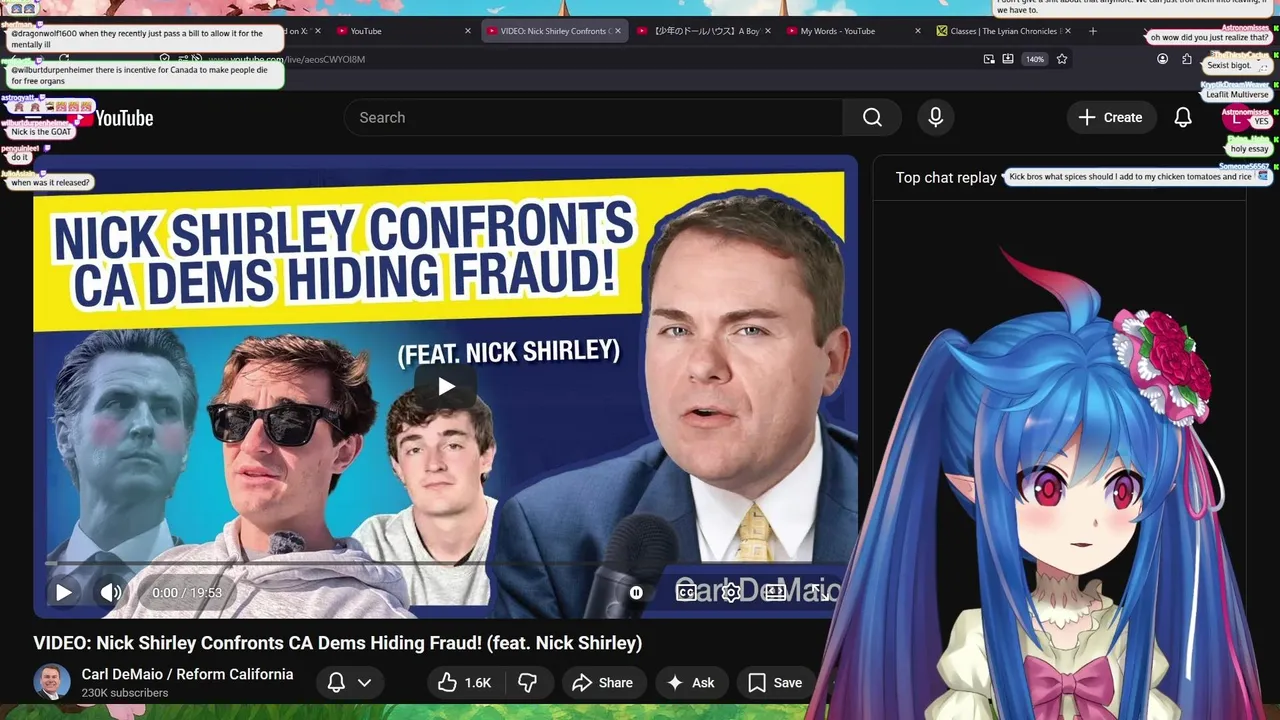Open Carl DeMaio / Reform California channel link
The image size is (1280, 720).
tap(187, 674)
